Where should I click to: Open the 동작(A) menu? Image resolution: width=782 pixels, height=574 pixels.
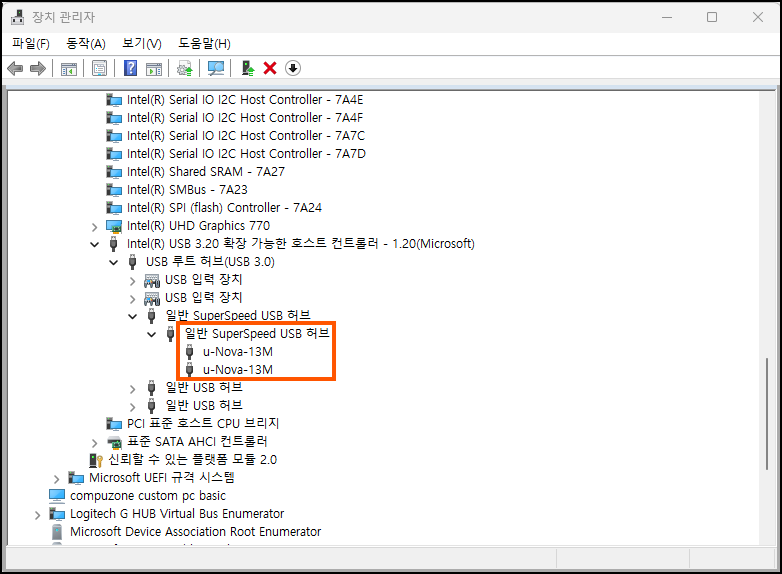click(85, 43)
